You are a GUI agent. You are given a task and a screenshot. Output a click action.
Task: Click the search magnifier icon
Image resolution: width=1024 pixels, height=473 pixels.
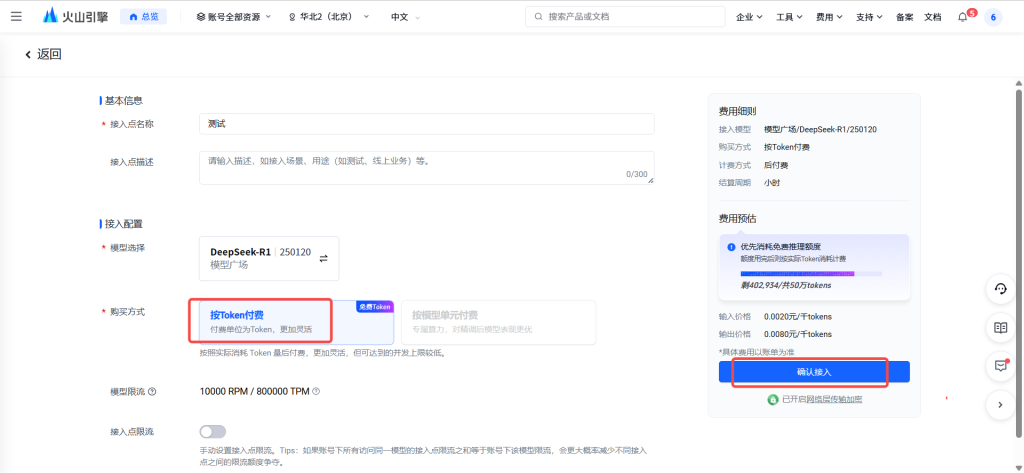click(x=538, y=16)
